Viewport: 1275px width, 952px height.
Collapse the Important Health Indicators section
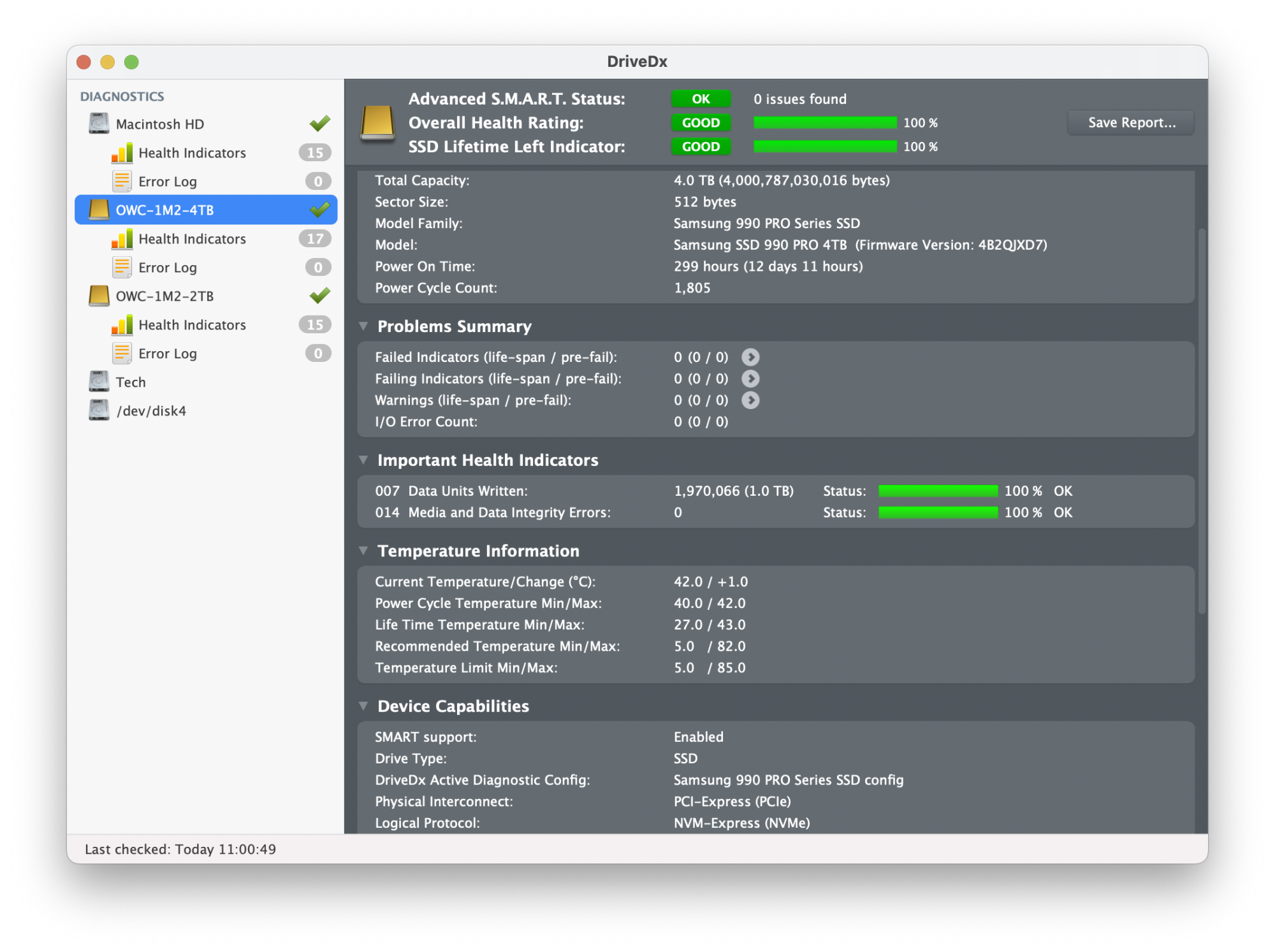tap(363, 460)
